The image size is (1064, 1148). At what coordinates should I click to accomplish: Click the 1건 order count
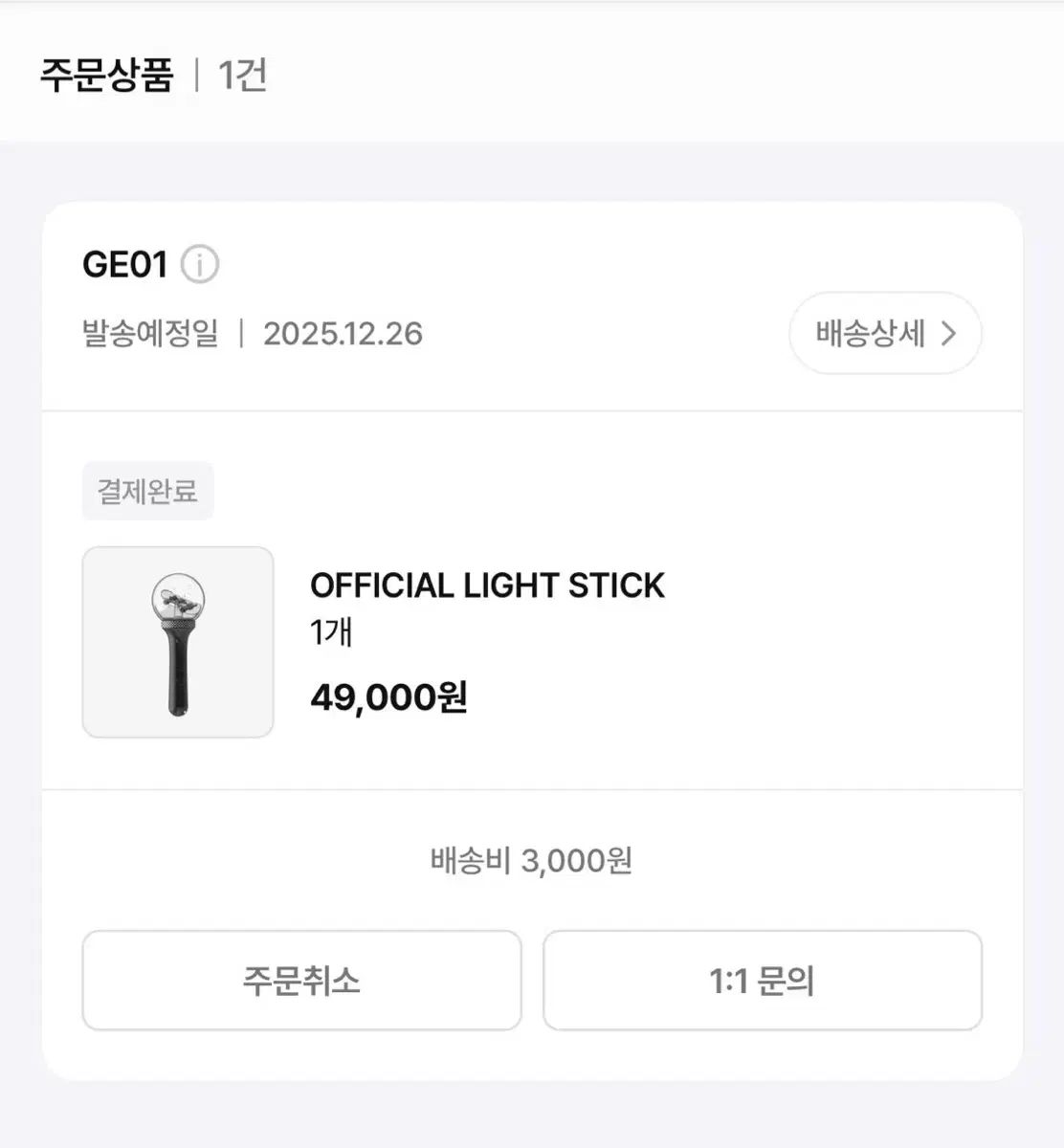coord(242,75)
